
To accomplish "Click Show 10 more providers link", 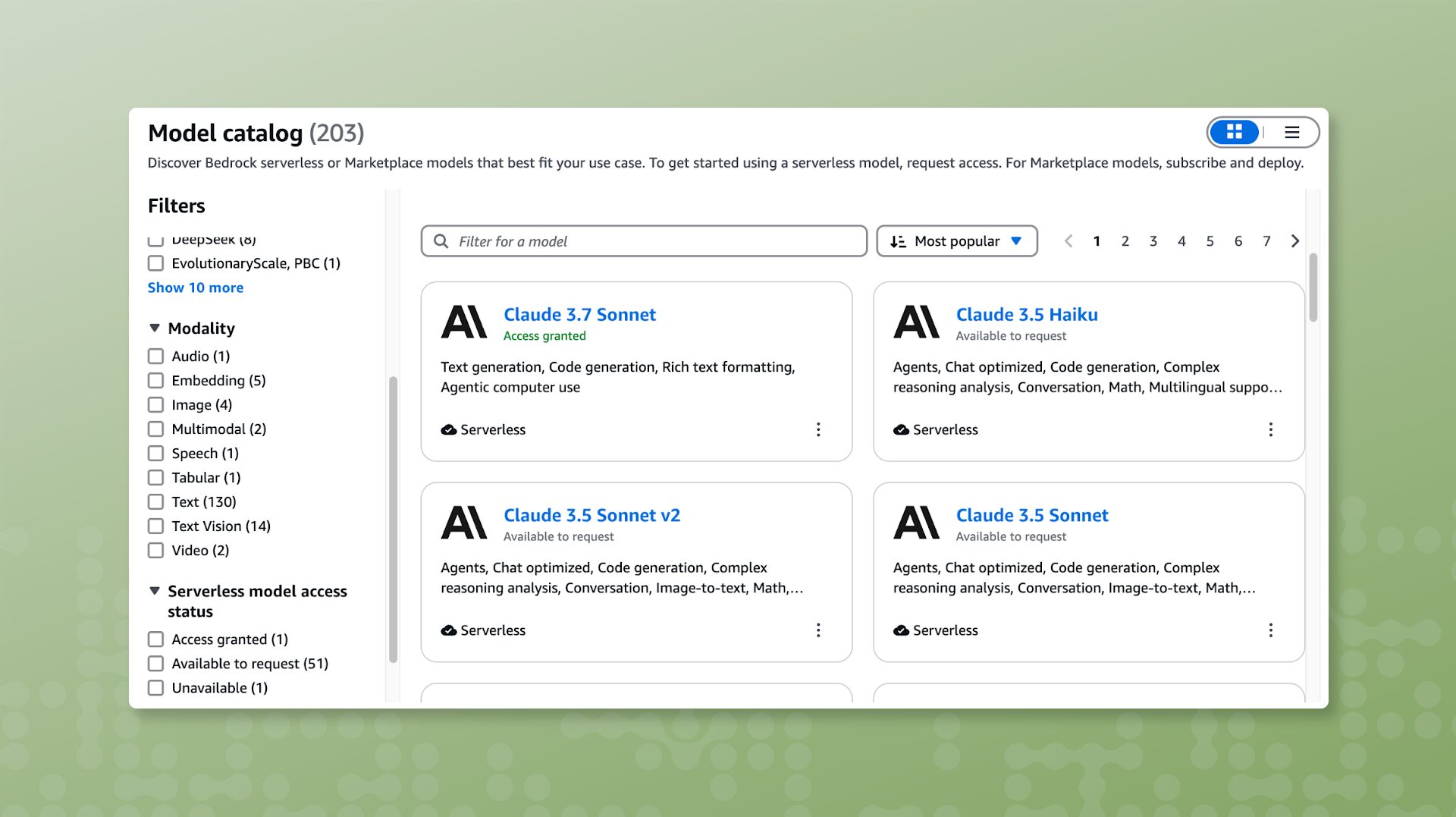I will (196, 288).
